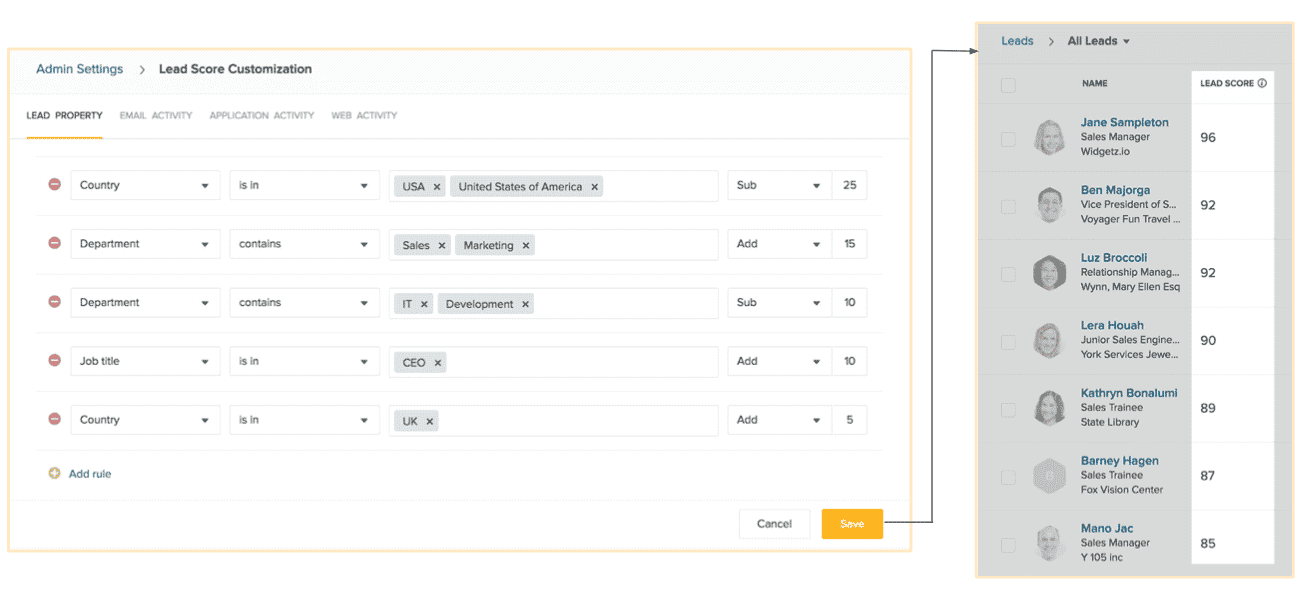Open the Sub operation dropdown for USA rule
The image size is (1312, 596).
click(x=778, y=185)
